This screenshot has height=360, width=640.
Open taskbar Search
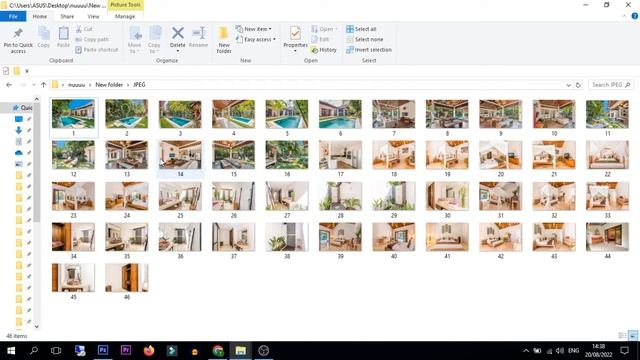[34, 351]
